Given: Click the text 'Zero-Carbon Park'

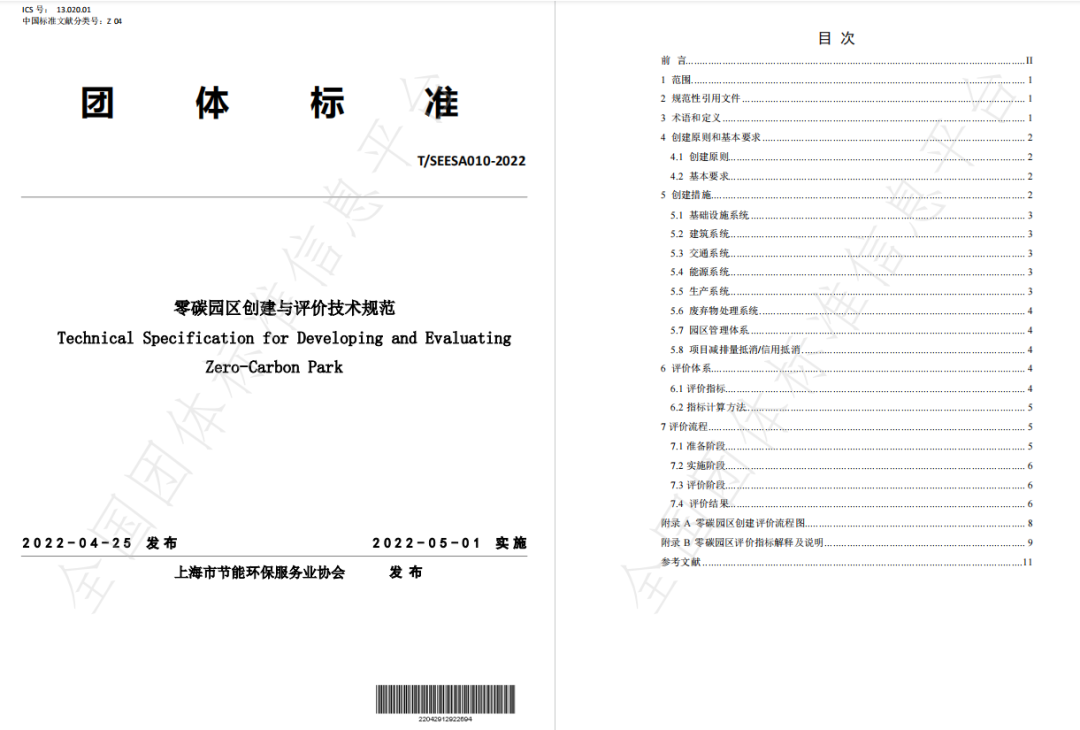Looking at the screenshot, I should (x=273, y=367).
